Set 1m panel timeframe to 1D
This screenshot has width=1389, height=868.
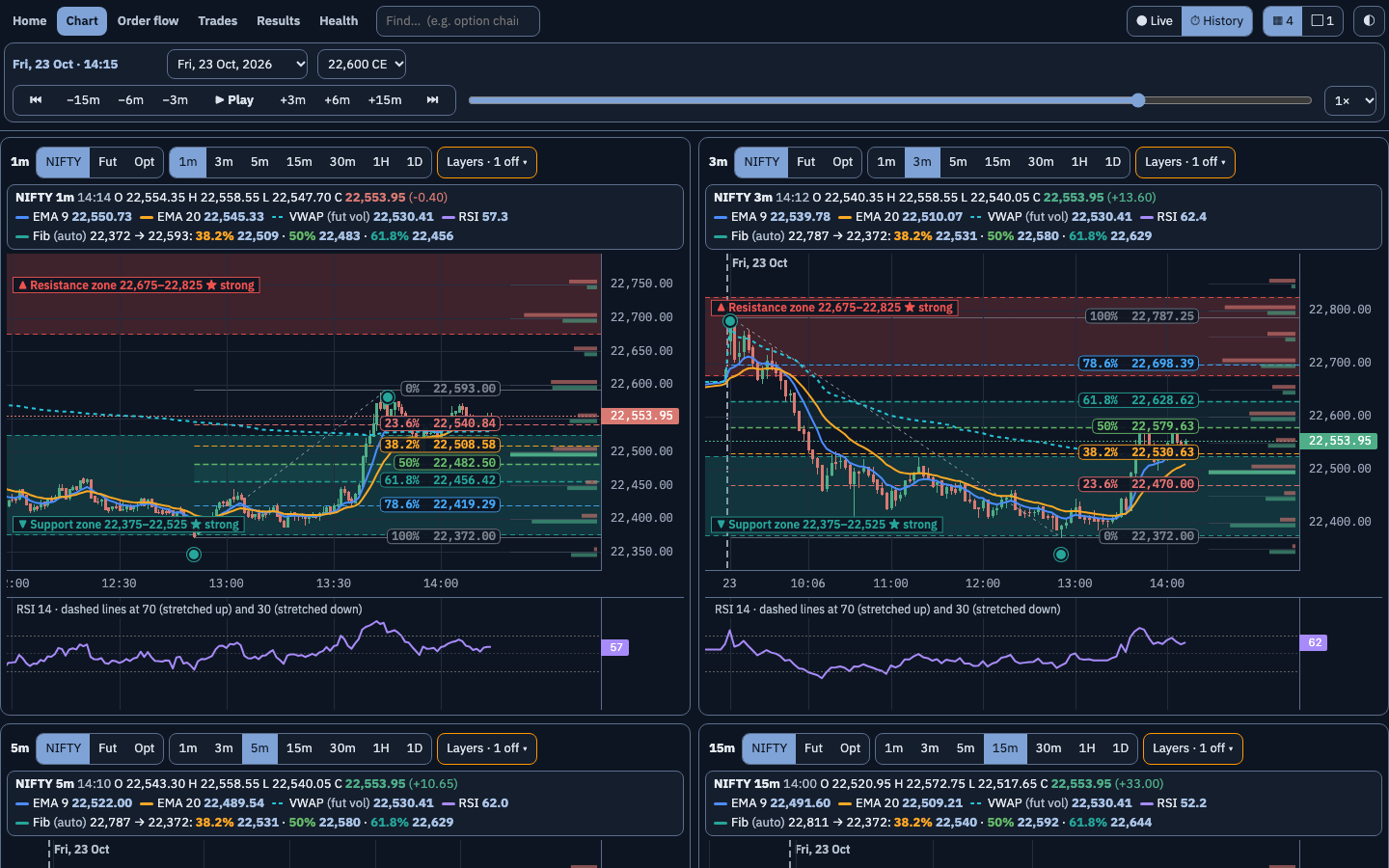click(x=415, y=162)
